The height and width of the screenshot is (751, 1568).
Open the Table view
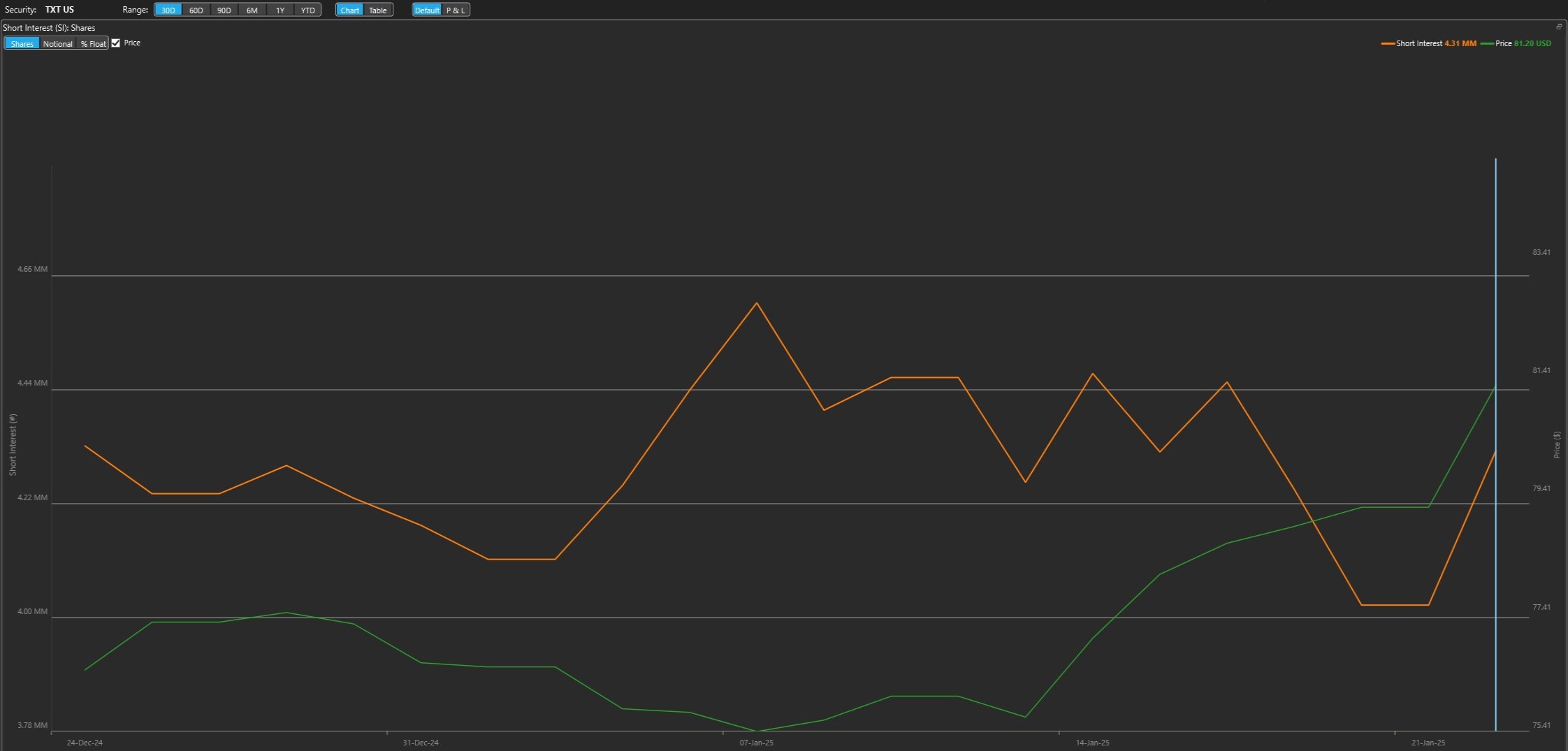pos(378,10)
